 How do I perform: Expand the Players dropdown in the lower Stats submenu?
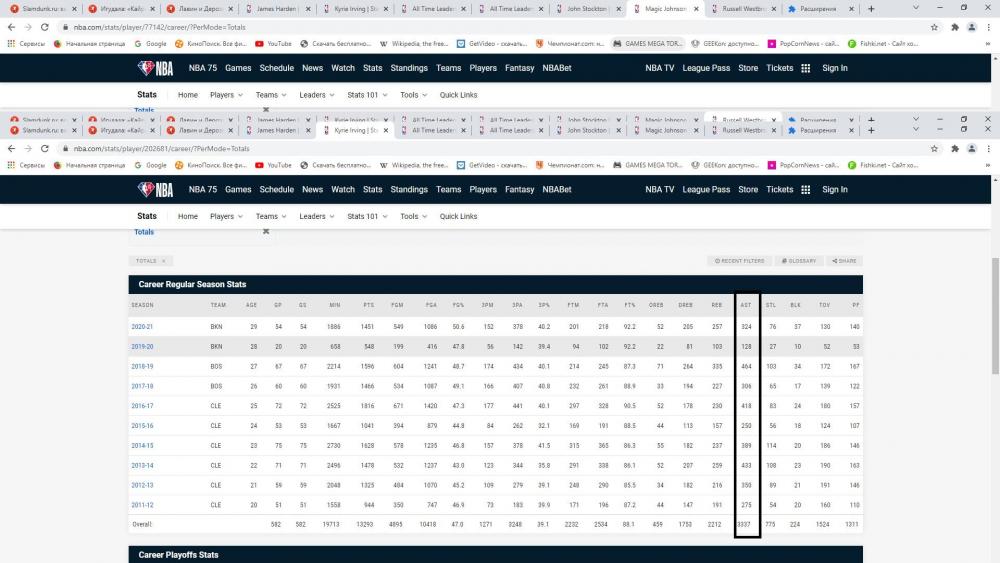[226, 216]
